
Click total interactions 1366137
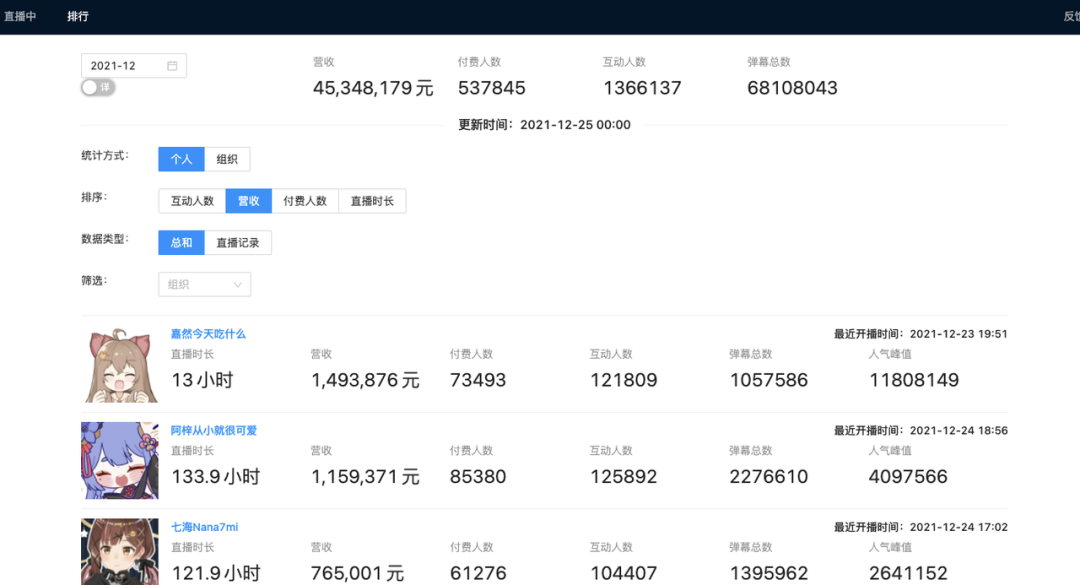point(642,88)
